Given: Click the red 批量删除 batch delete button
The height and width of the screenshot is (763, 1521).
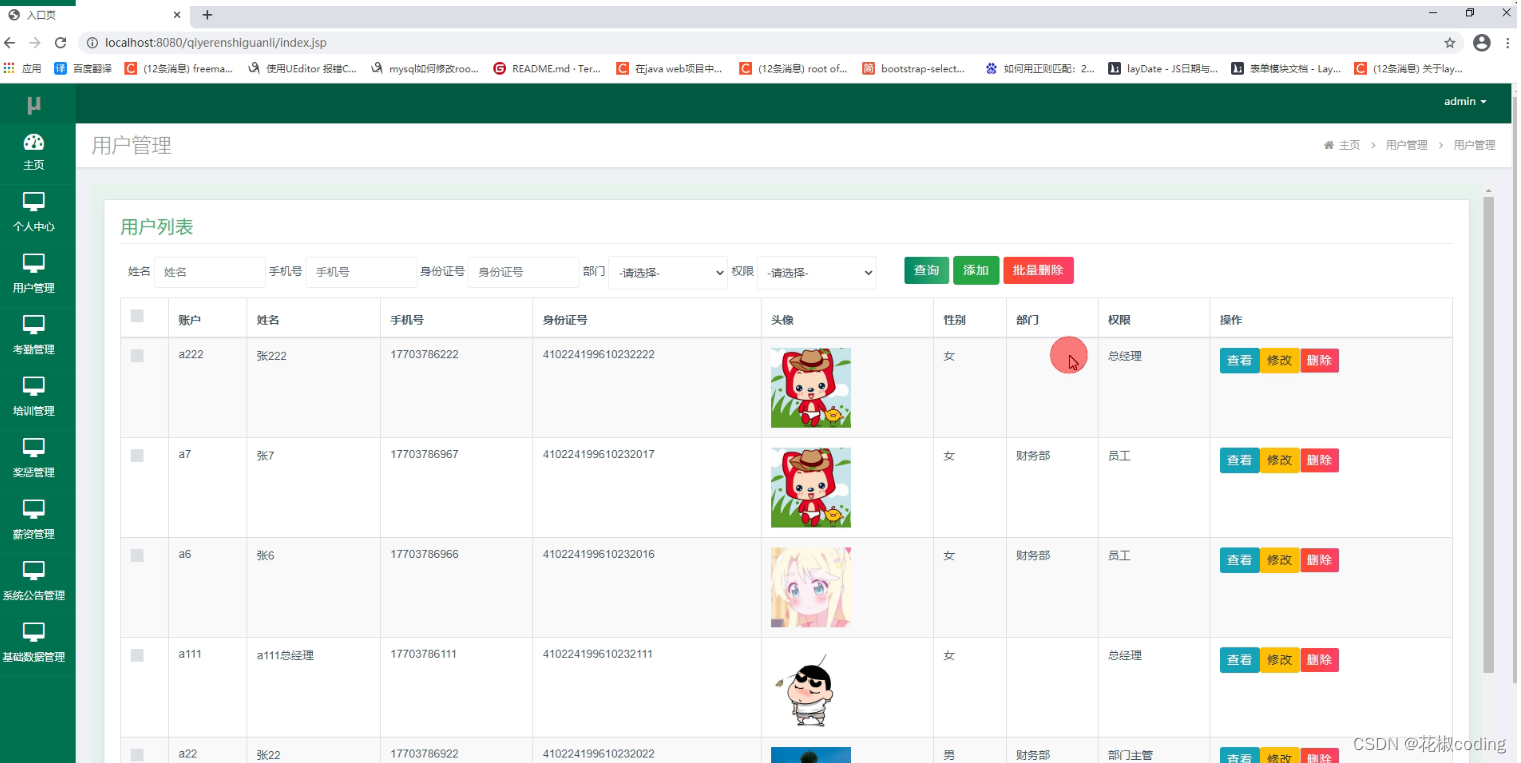Looking at the screenshot, I should click(x=1038, y=270).
